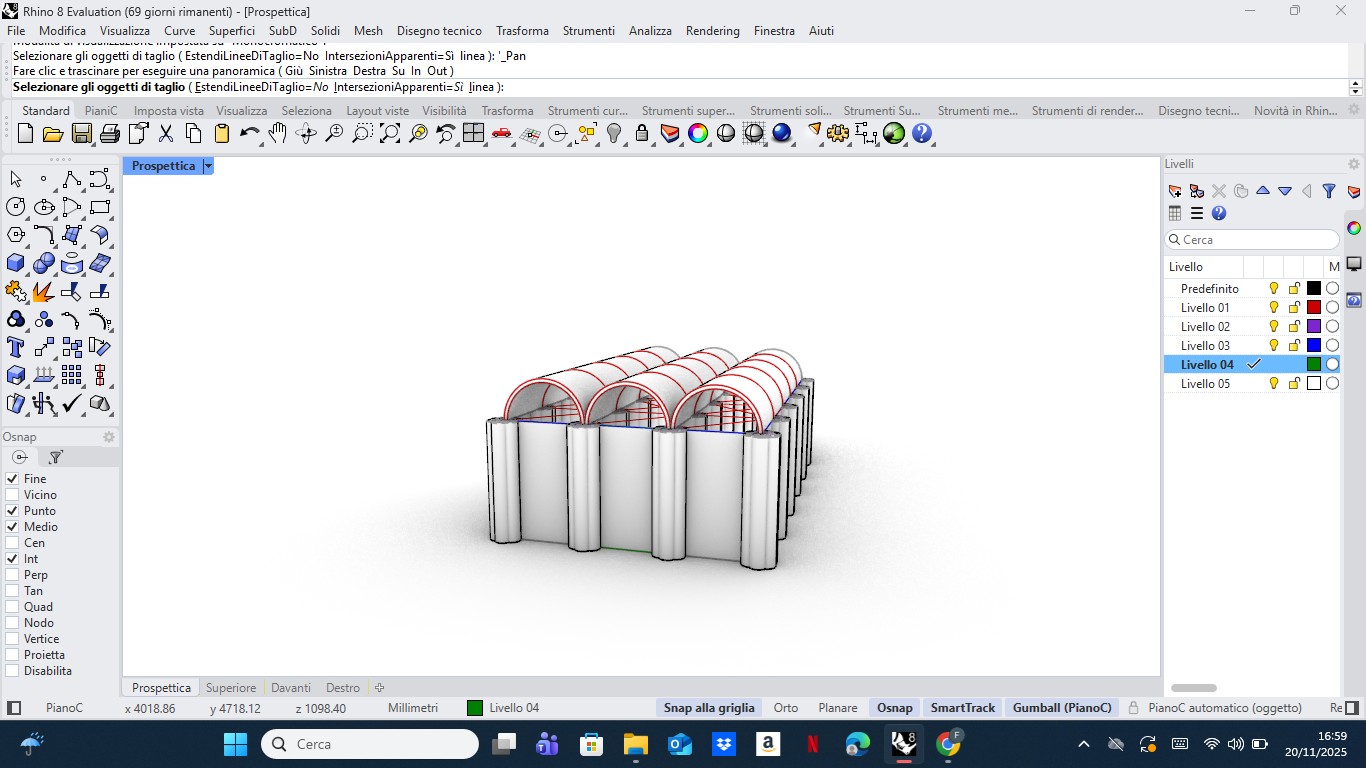Click the Gumball (PianoC) status button

click(1062, 708)
